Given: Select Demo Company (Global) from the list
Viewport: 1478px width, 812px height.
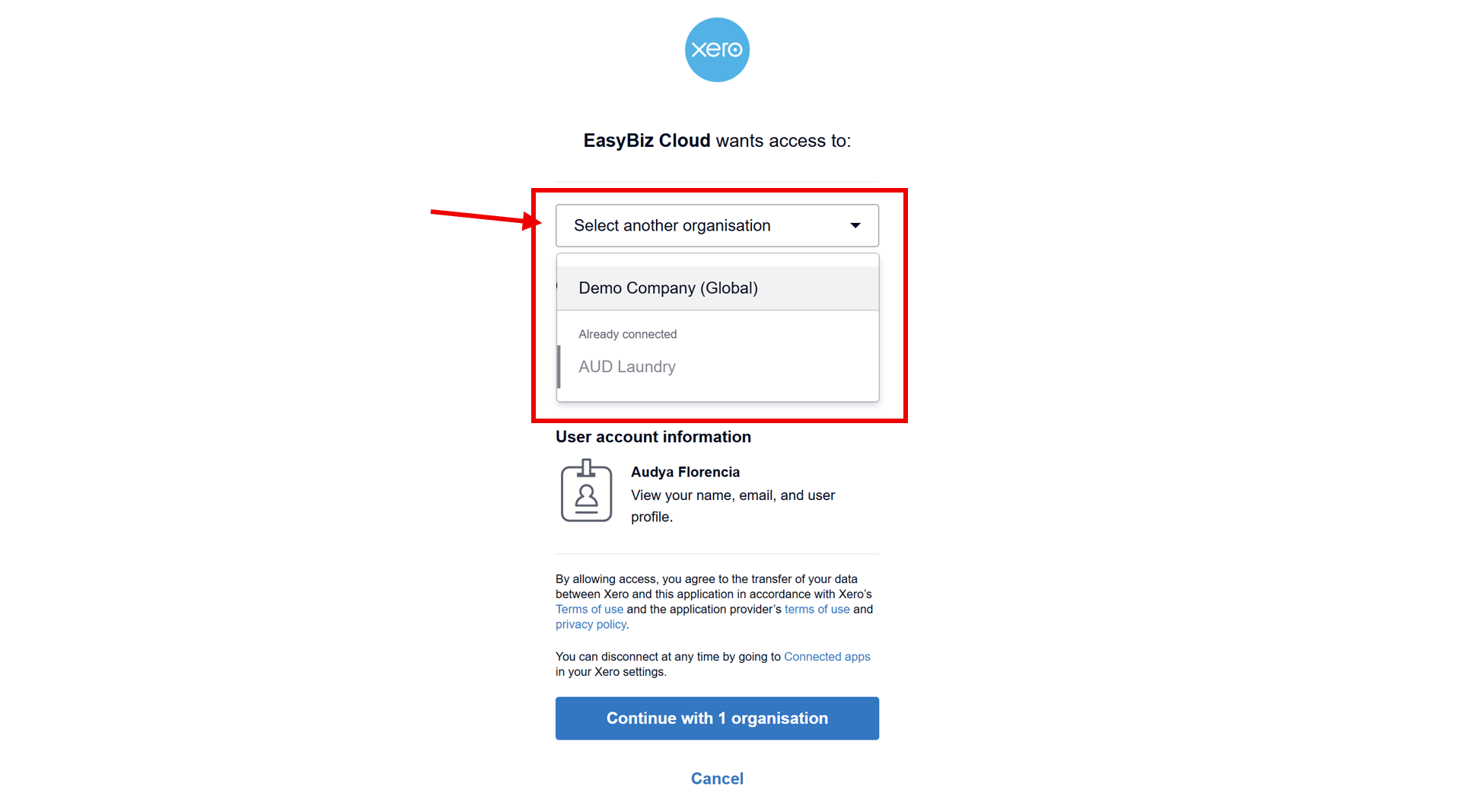Looking at the screenshot, I should [667, 288].
